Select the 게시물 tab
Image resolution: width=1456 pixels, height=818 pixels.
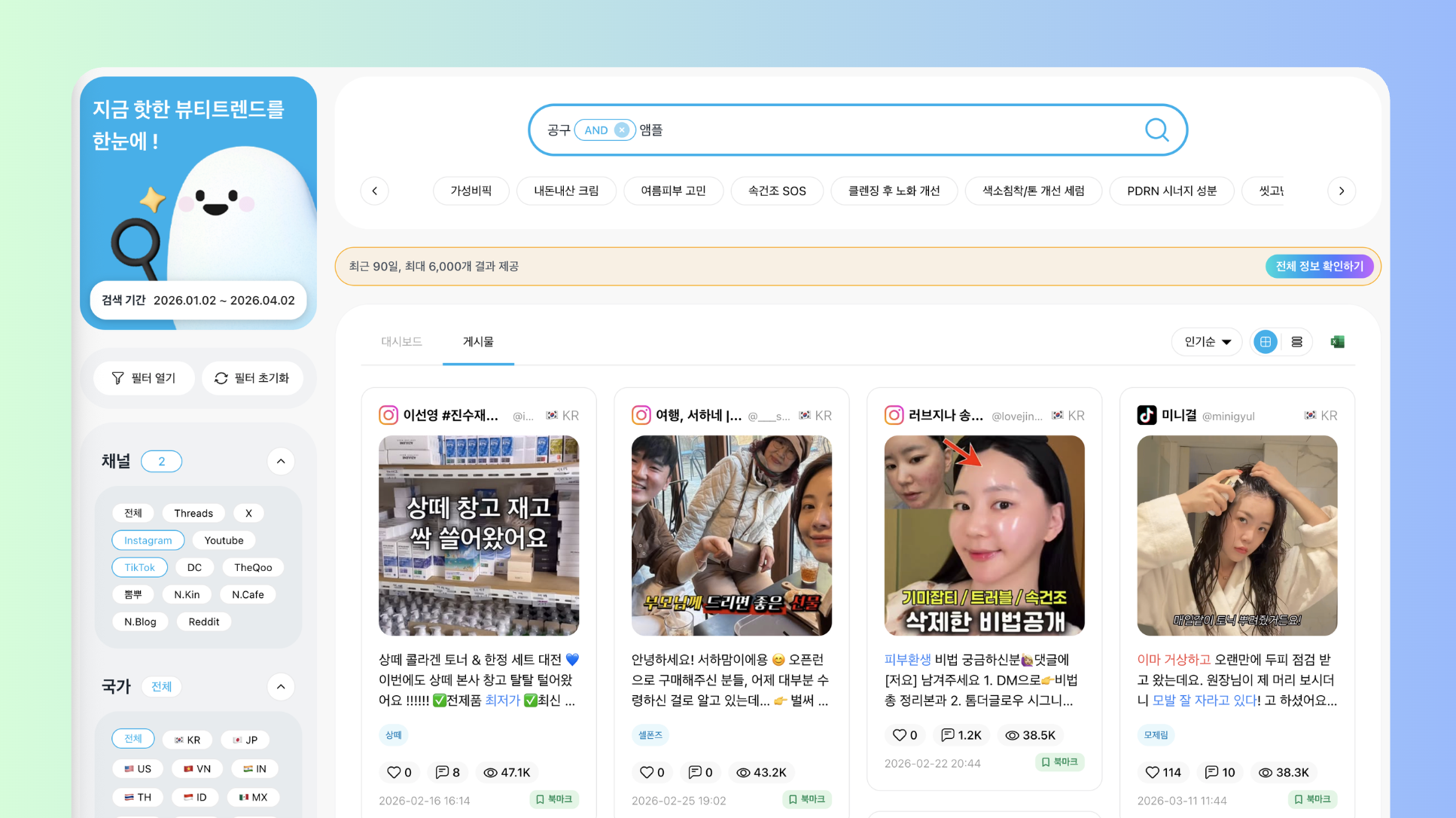pos(478,342)
